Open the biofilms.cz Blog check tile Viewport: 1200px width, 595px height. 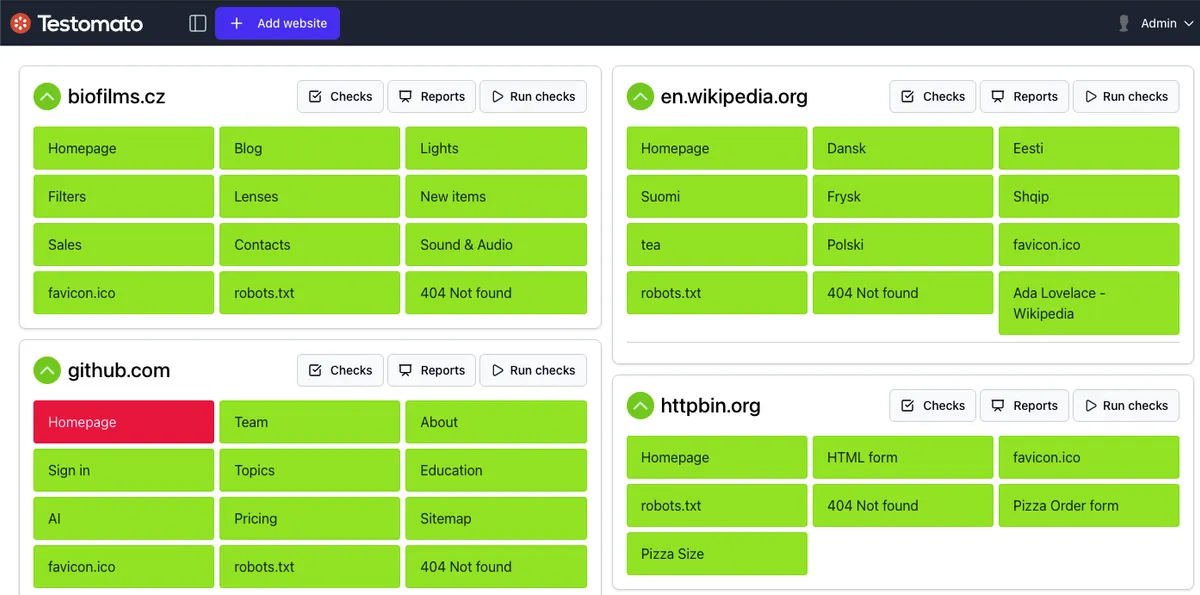pos(310,148)
